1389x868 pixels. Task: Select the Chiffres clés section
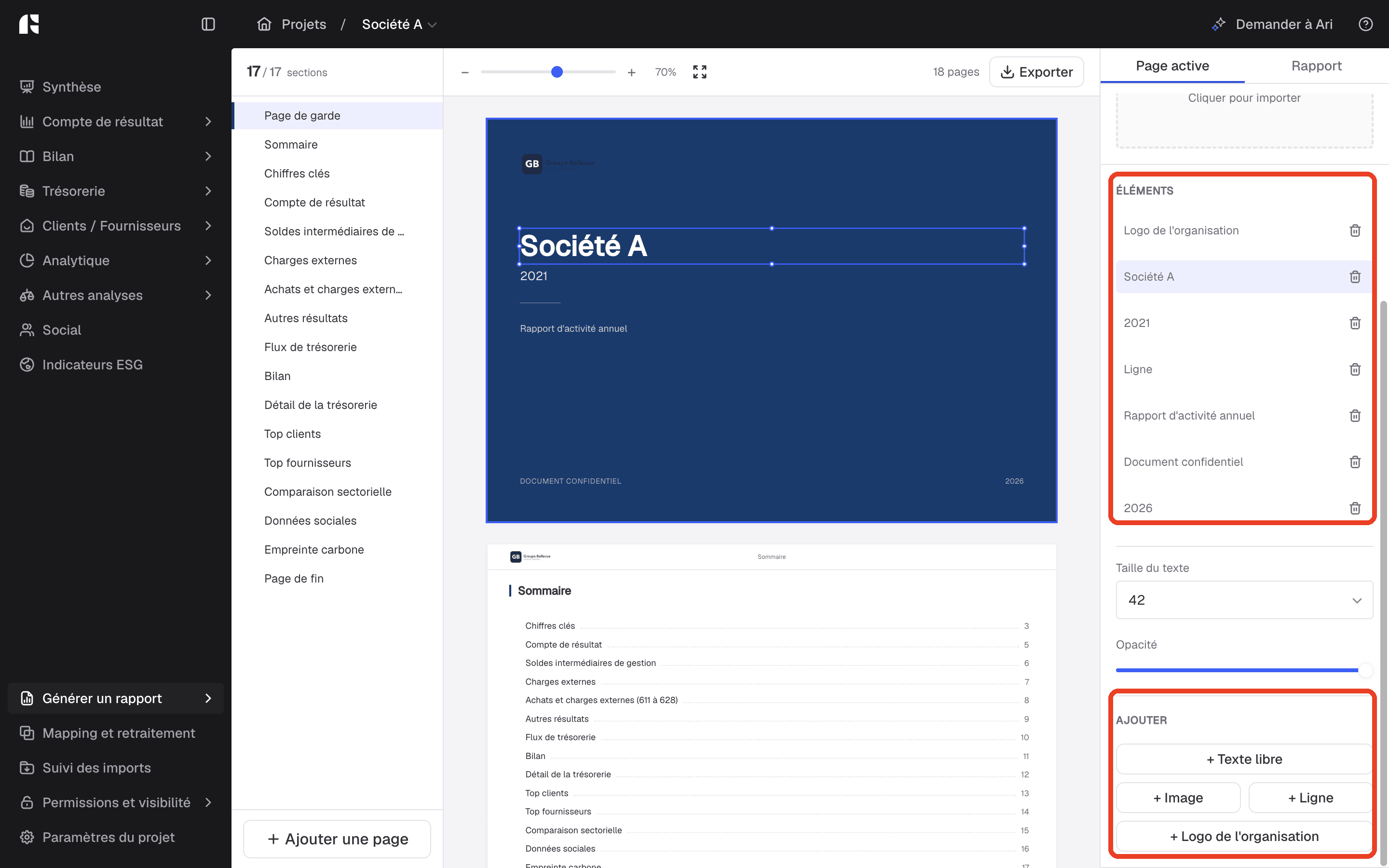coord(338,174)
